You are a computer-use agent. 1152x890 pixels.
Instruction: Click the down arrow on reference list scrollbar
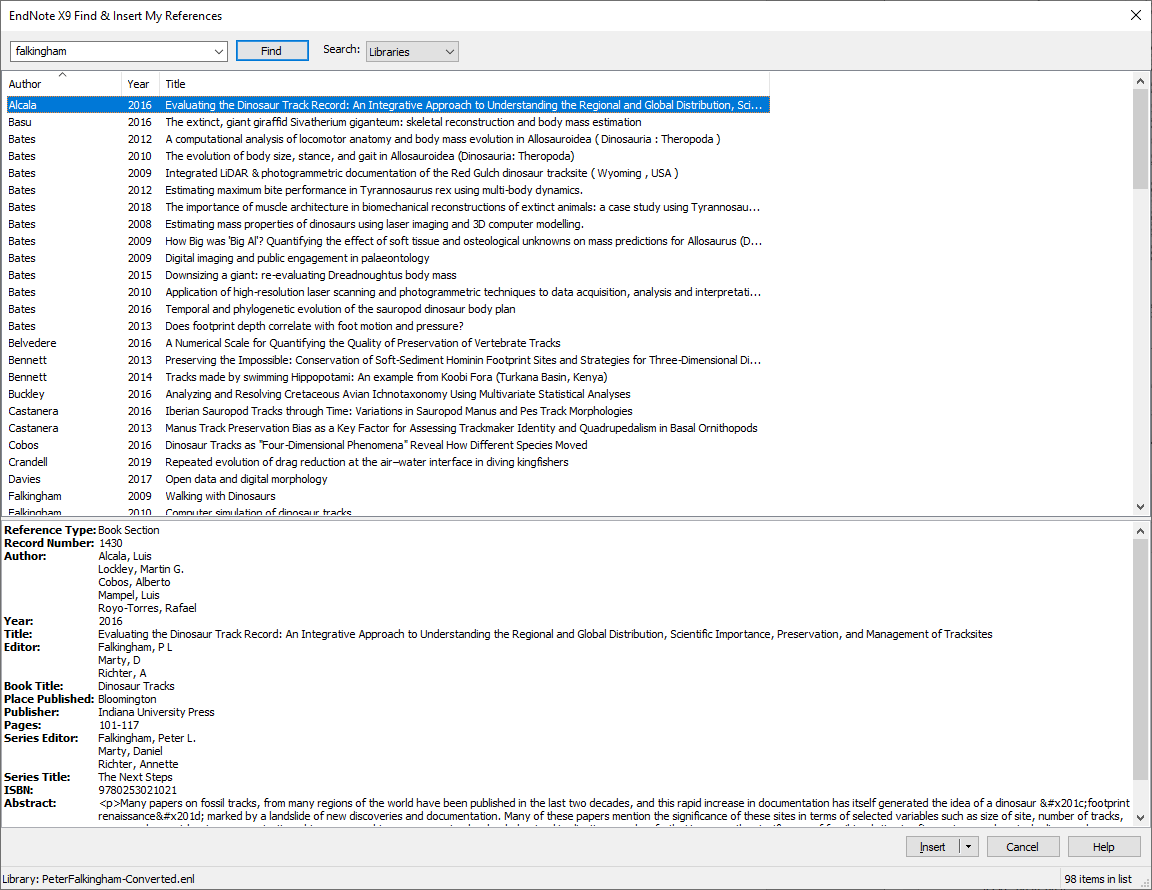(1141, 506)
